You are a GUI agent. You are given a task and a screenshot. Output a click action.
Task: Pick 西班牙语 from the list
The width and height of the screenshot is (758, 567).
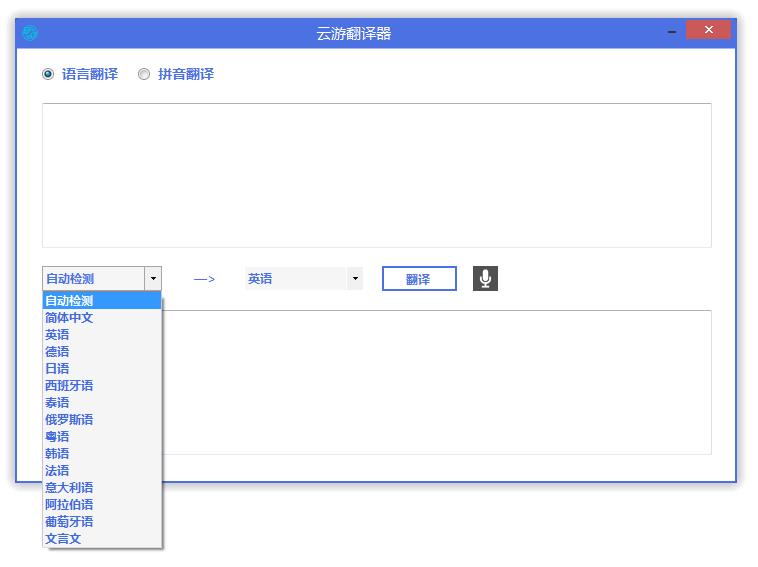coord(69,386)
